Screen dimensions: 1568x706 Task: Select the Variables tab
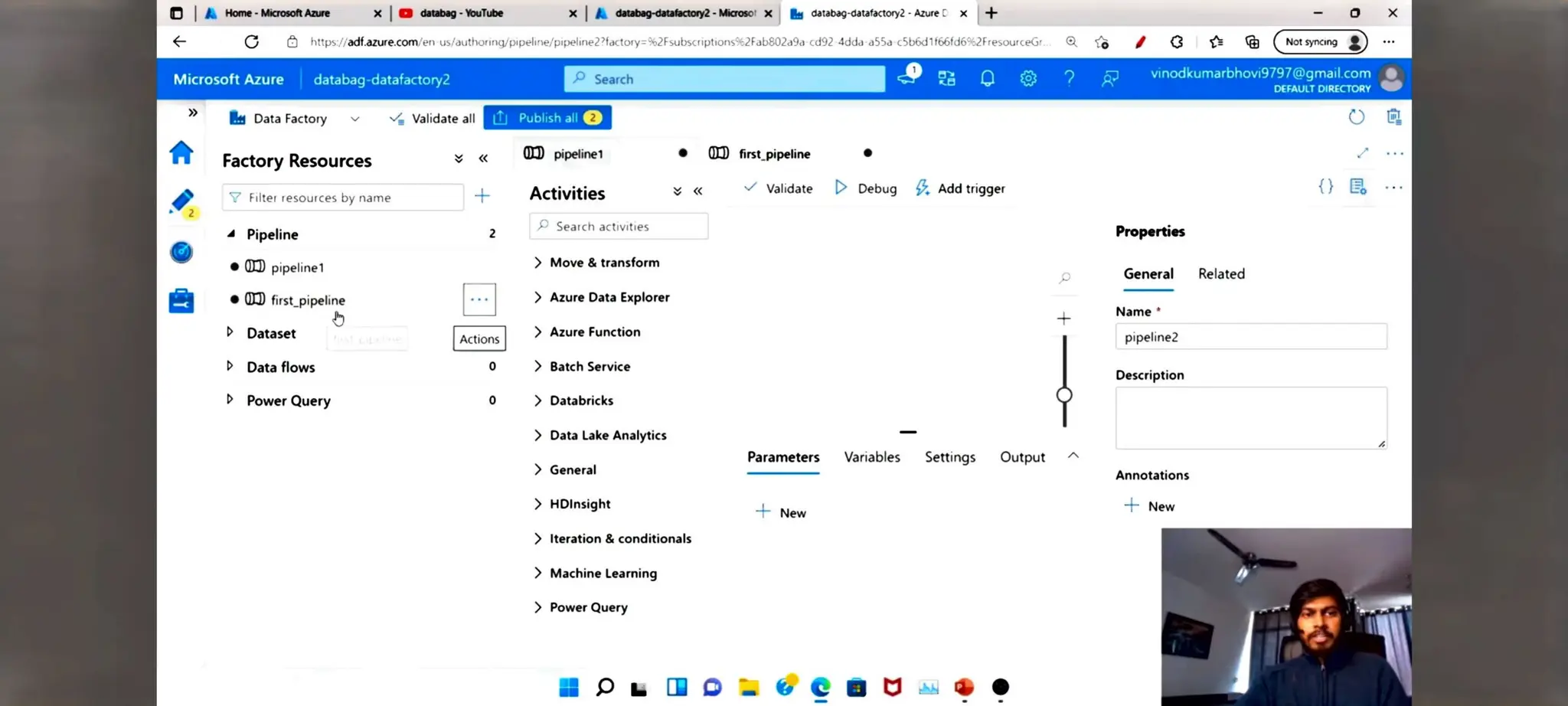(x=872, y=457)
